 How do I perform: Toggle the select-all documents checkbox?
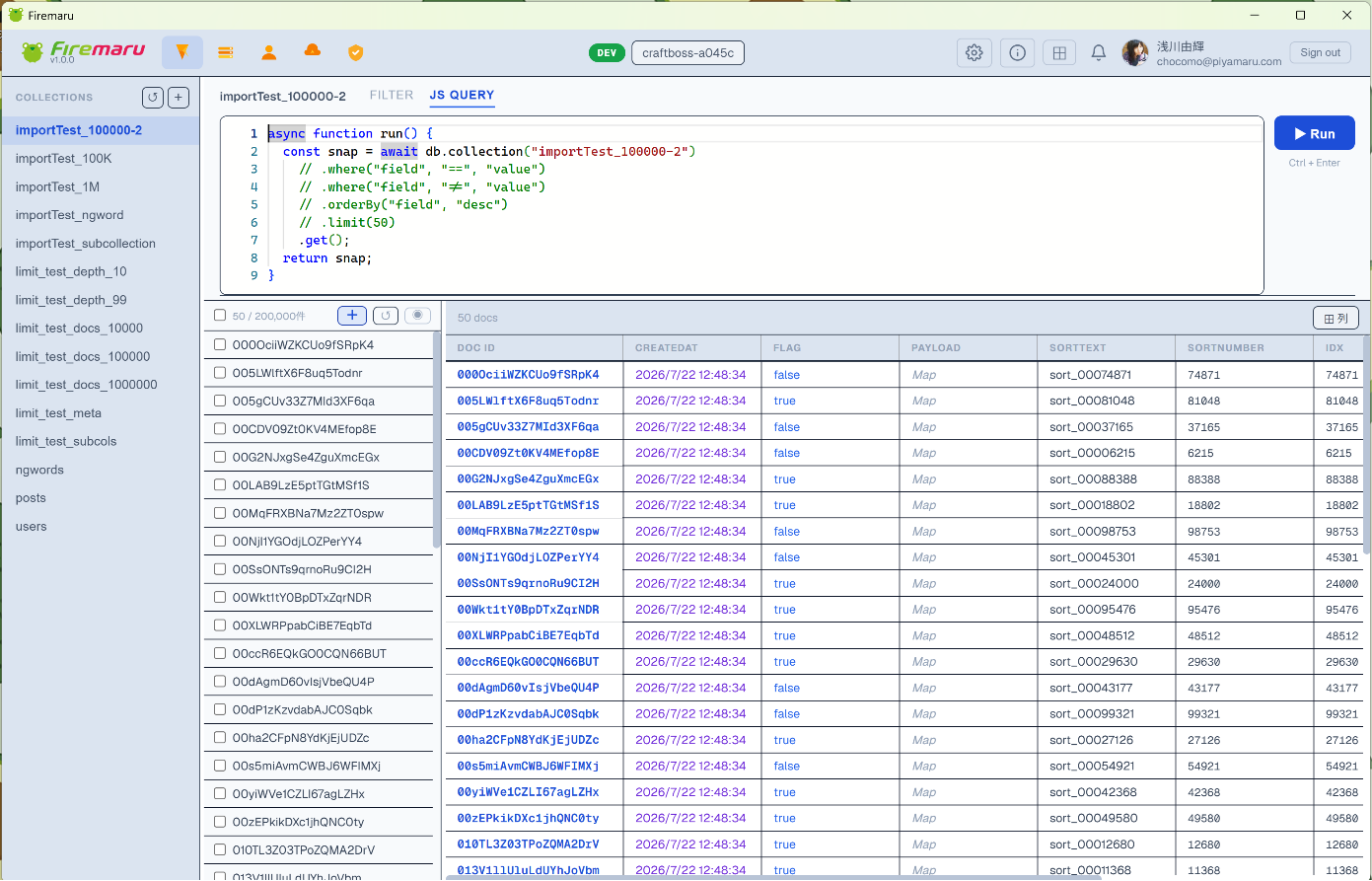pos(220,316)
